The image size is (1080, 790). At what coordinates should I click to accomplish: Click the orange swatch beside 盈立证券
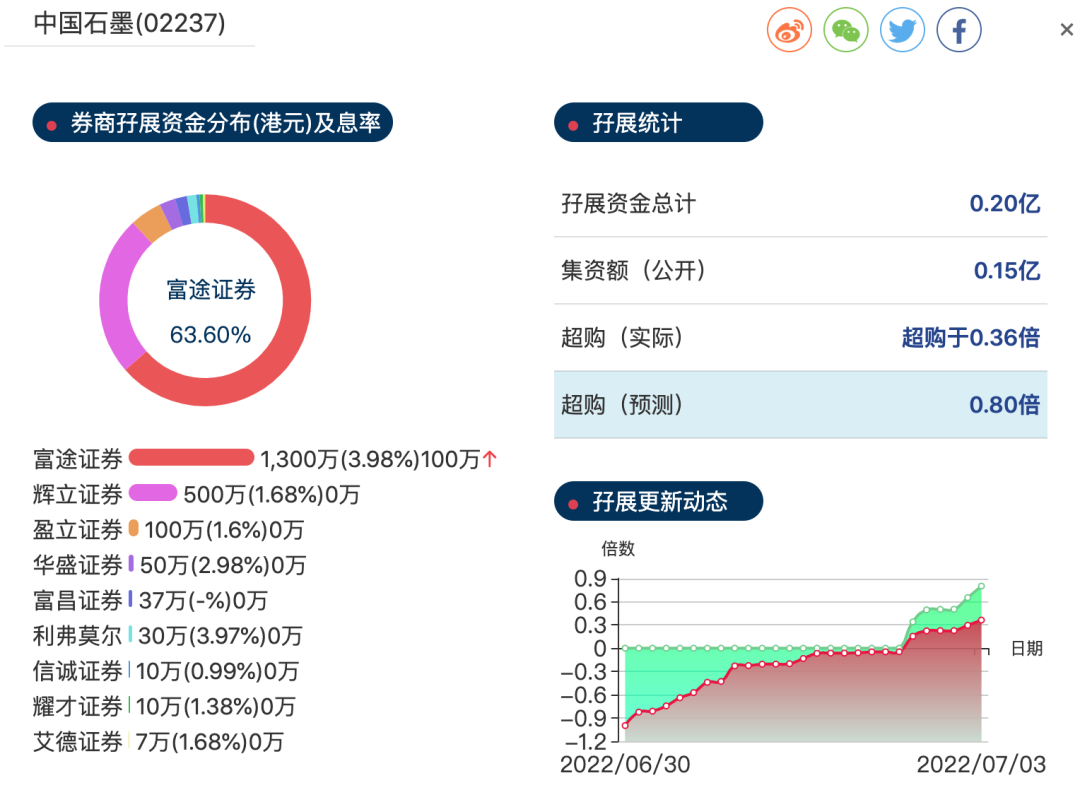(x=134, y=528)
